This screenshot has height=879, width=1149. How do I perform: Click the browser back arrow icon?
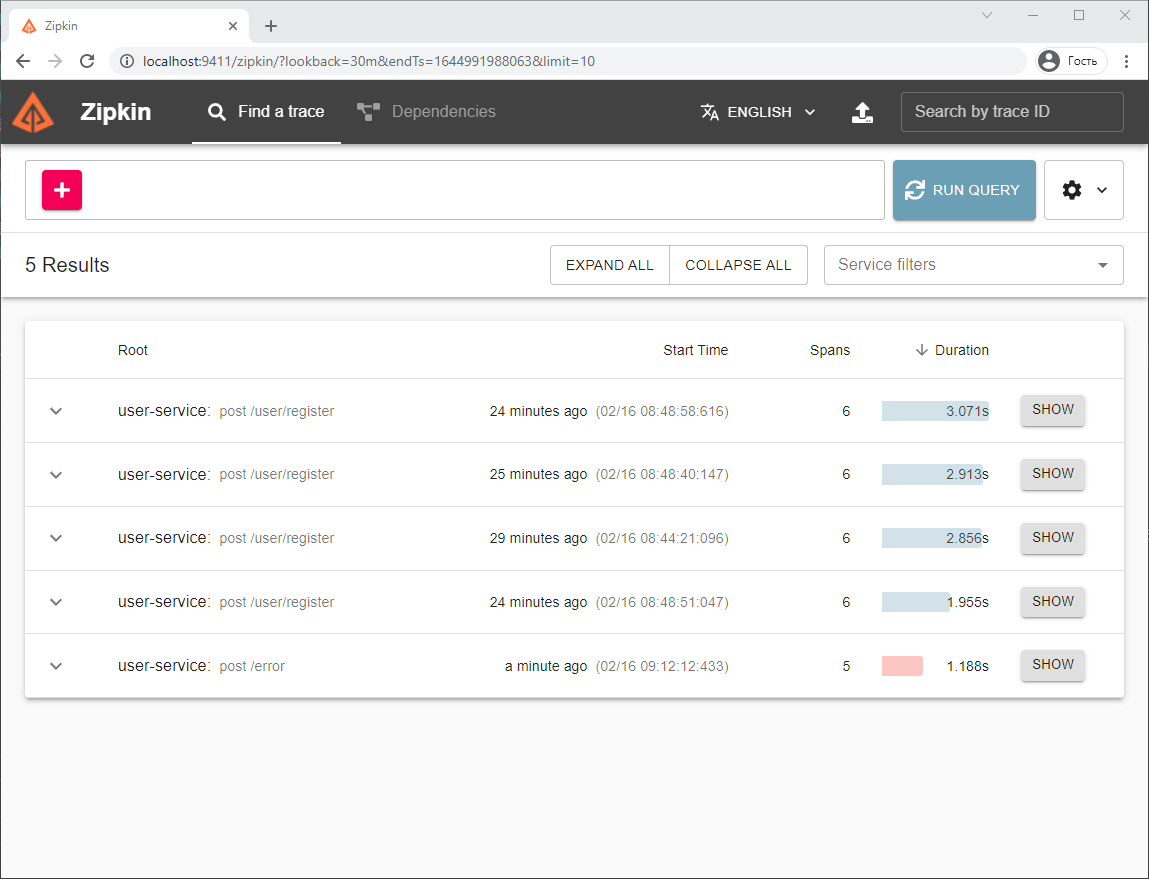(x=23, y=60)
